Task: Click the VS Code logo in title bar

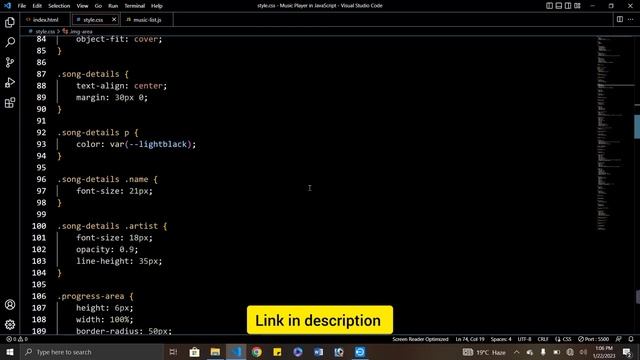Action: pyautogui.click(x=7, y=6)
